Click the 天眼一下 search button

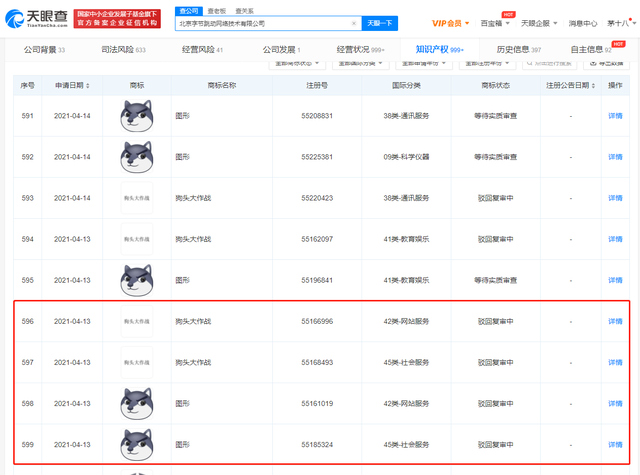[x=380, y=23]
